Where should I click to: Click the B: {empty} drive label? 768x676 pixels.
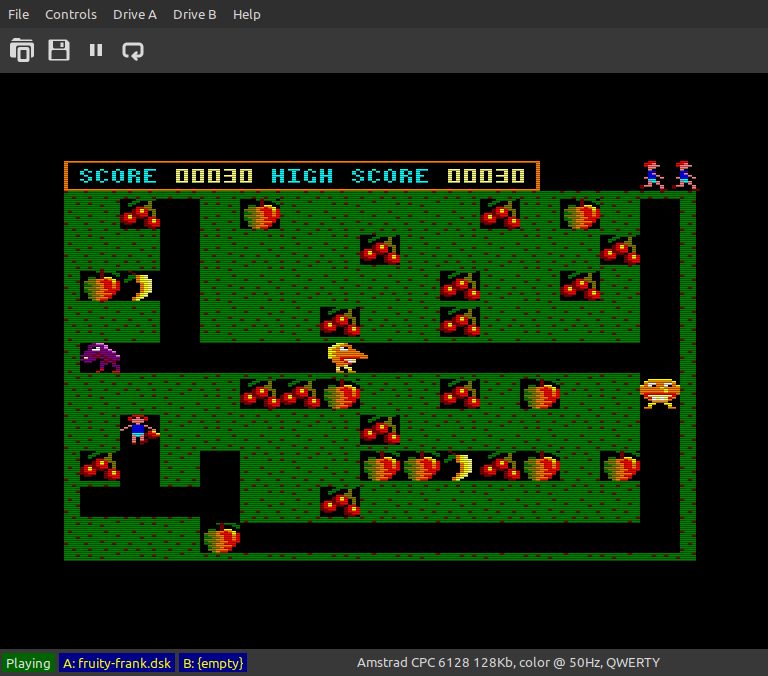point(213,663)
